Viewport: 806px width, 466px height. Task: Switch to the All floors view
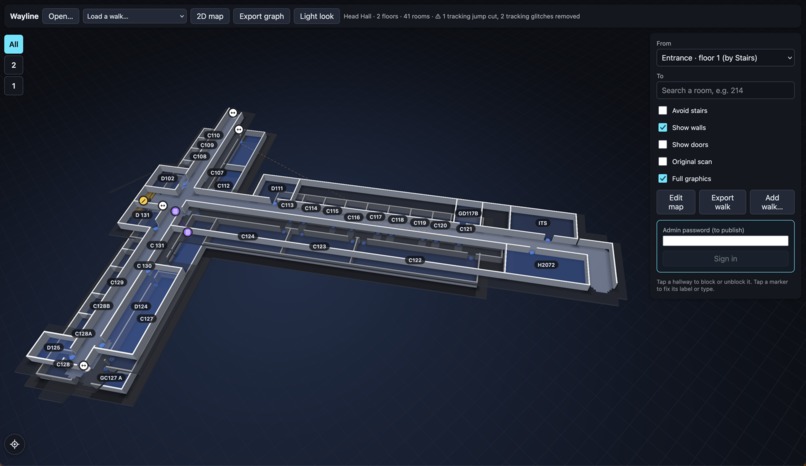(14, 44)
